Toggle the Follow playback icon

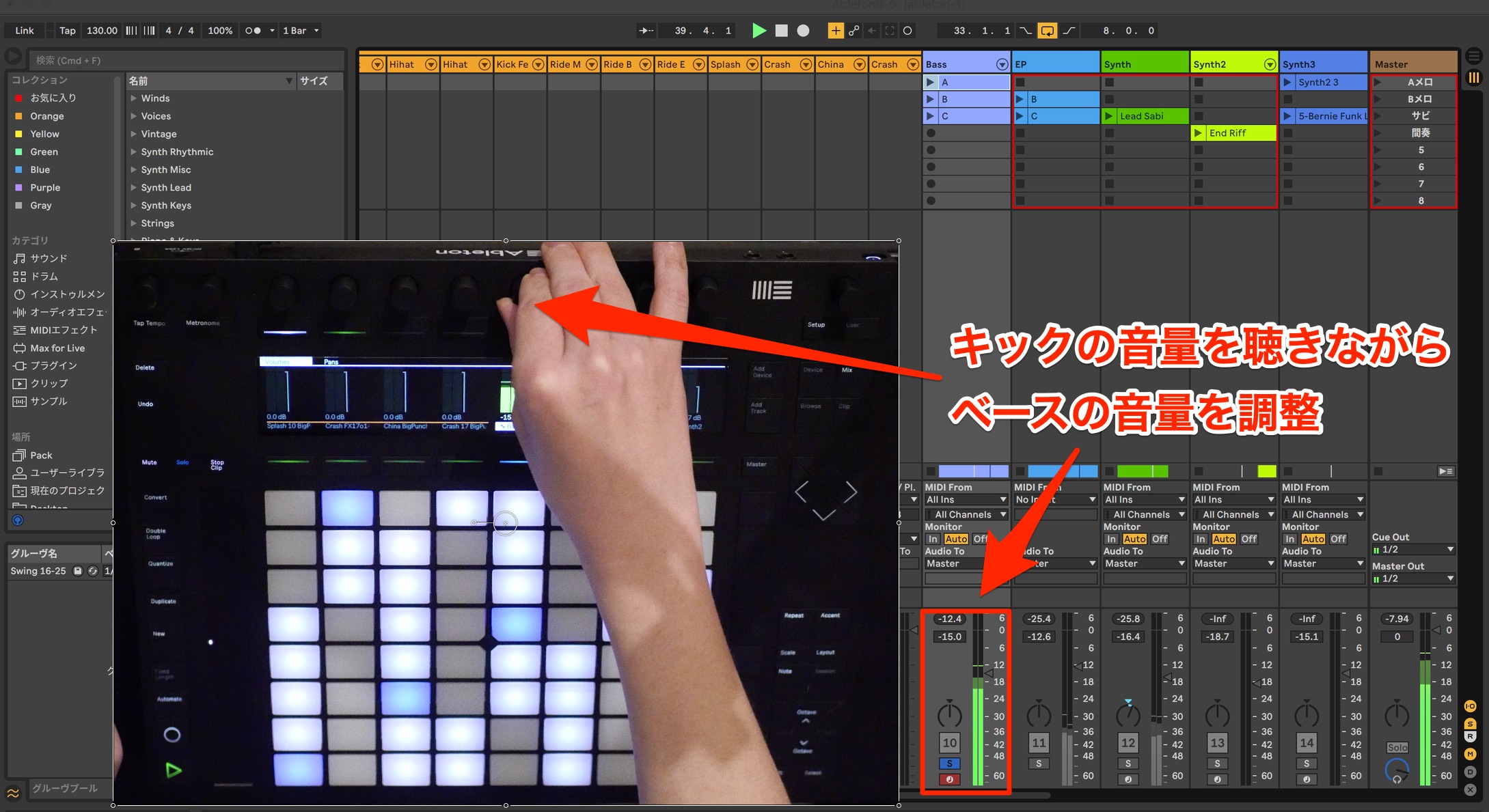point(646,31)
